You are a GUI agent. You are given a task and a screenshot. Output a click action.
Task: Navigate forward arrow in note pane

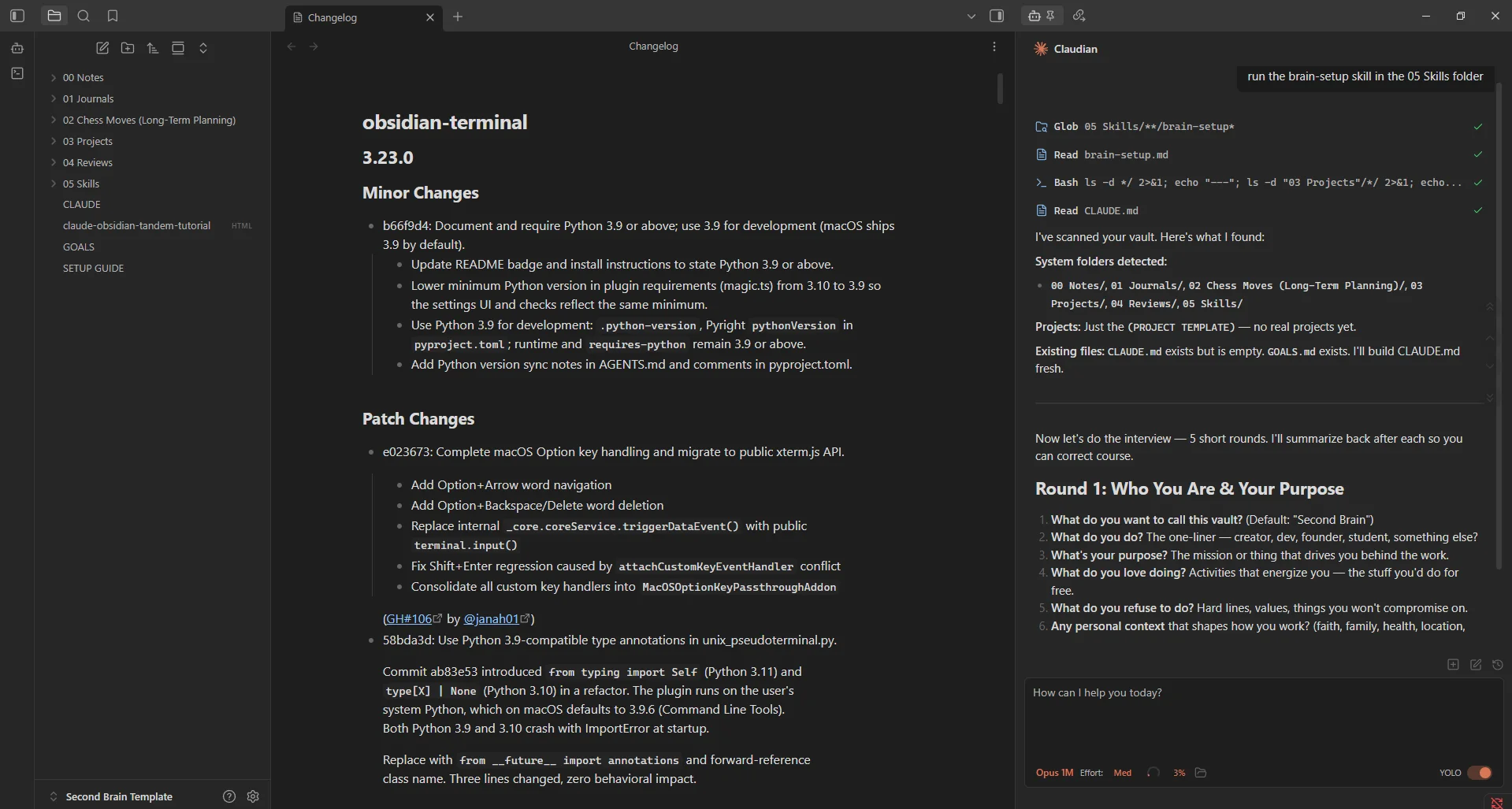(314, 46)
